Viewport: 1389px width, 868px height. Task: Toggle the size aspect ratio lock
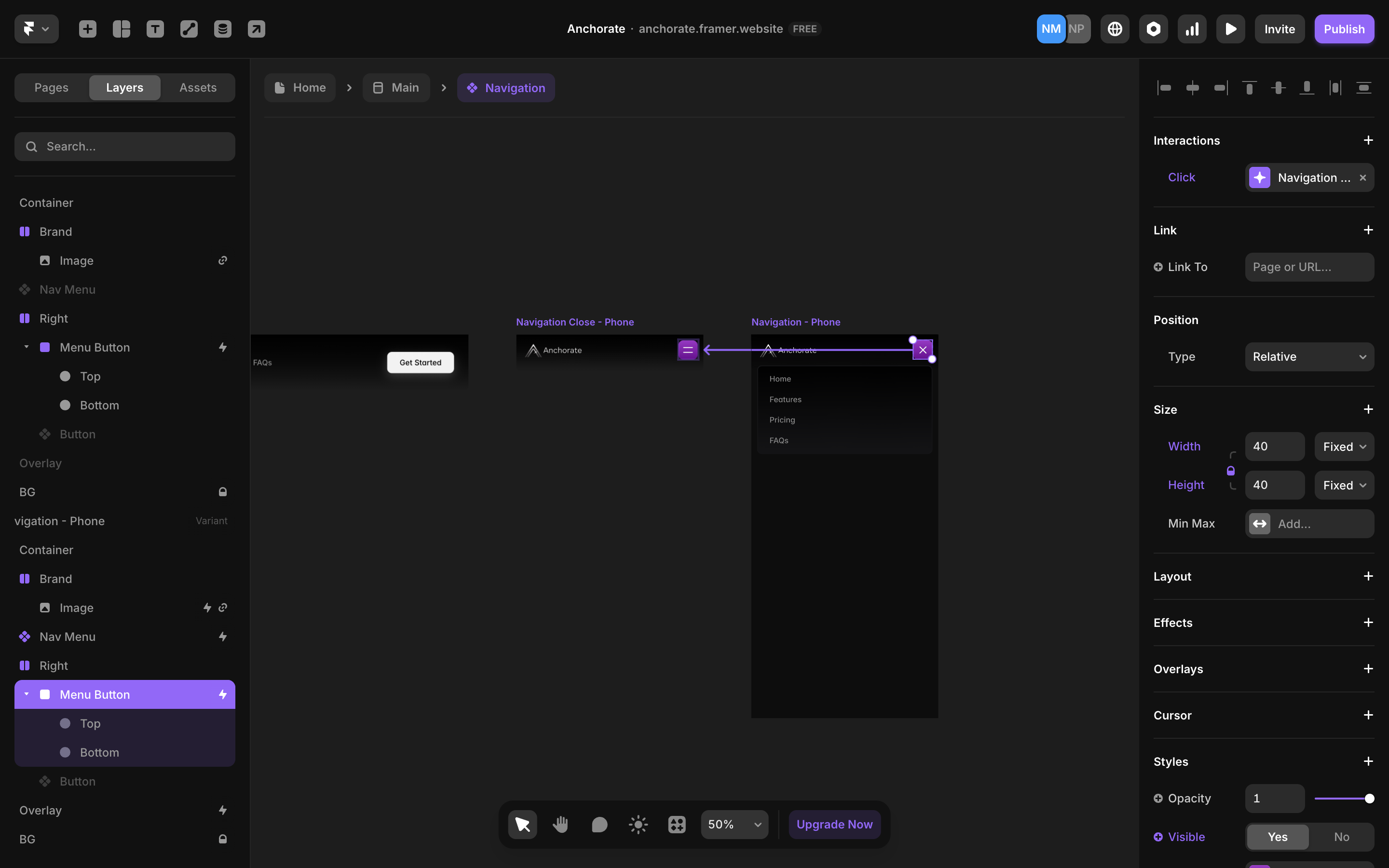[x=1231, y=471]
